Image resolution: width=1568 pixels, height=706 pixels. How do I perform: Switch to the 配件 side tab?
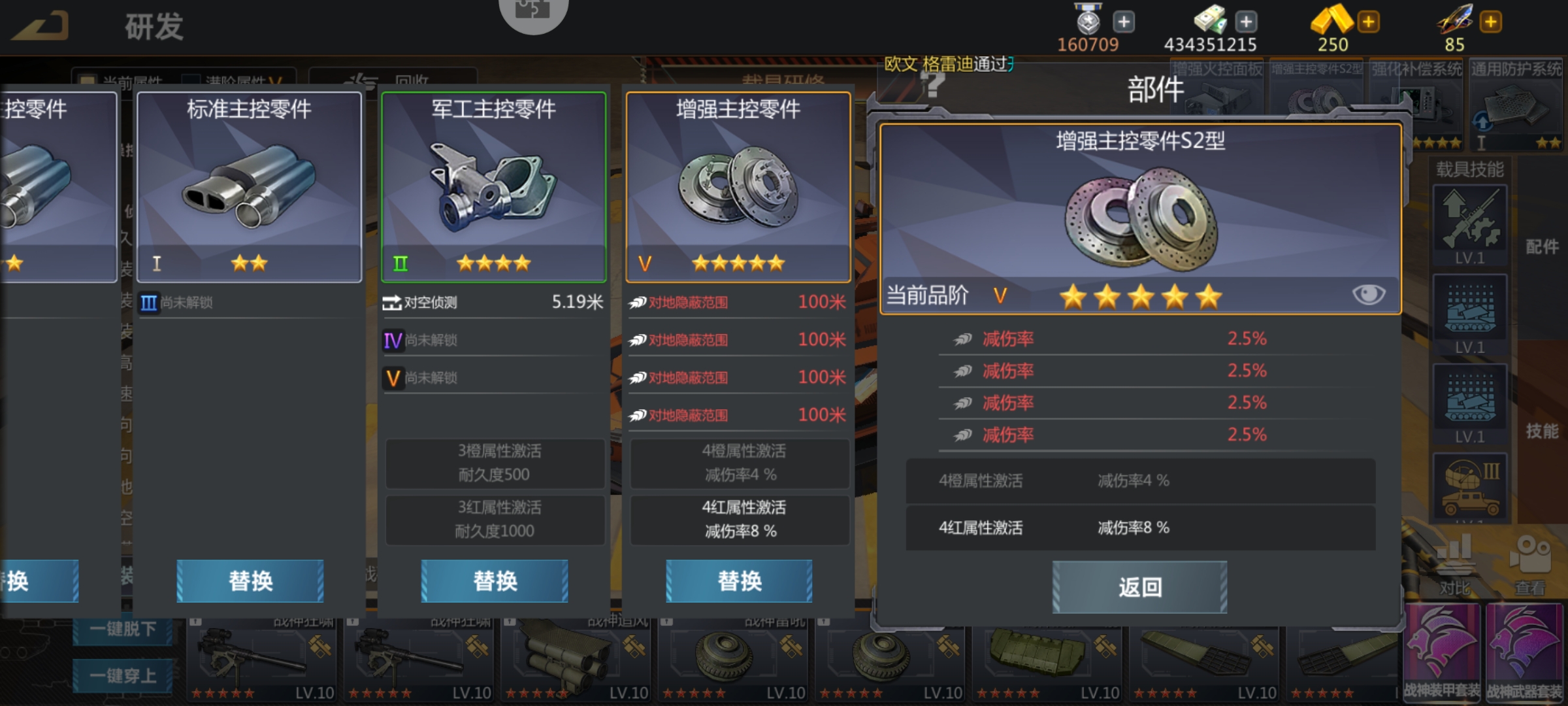point(1542,247)
